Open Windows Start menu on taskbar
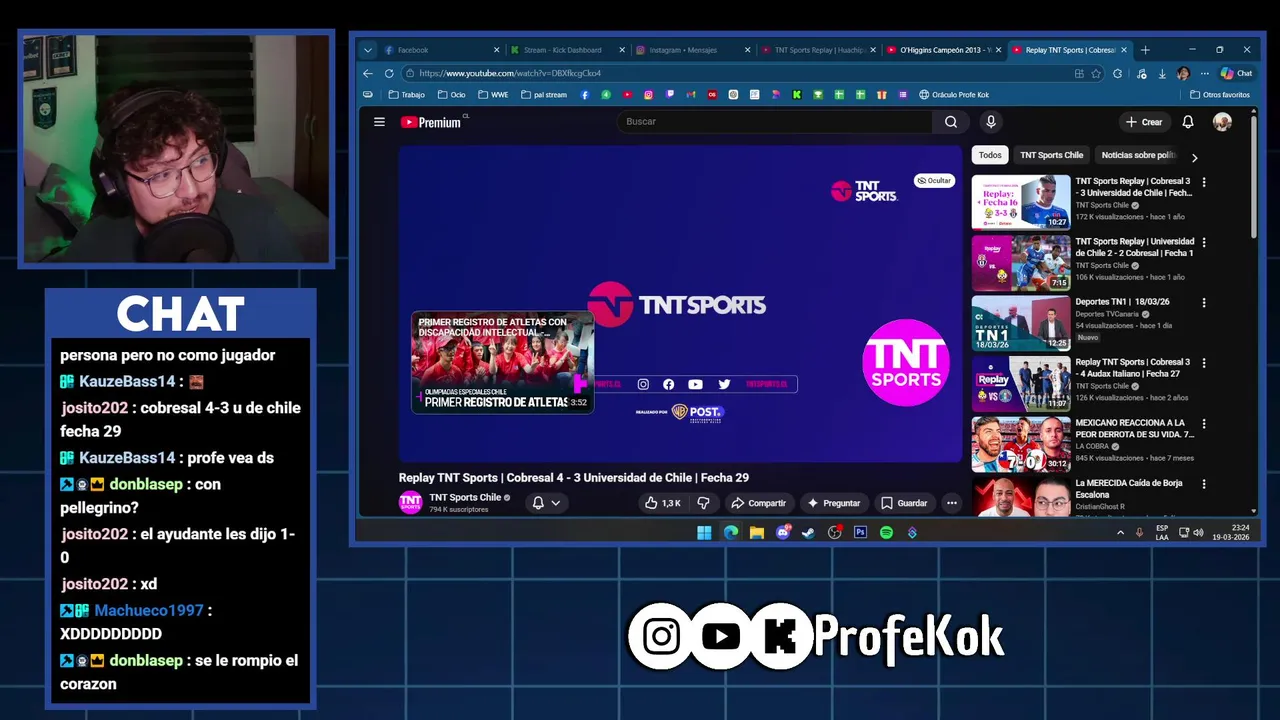The width and height of the screenshot is (1280, 720). point(704,533)
